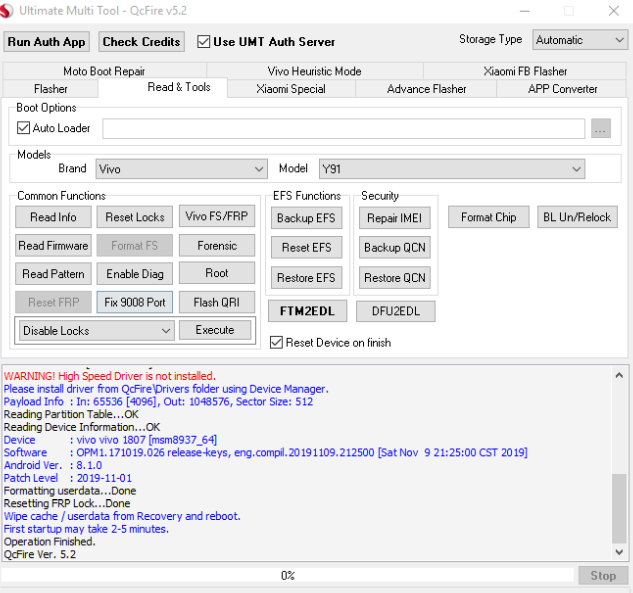Click the Execute button
This screenshot has height=593, width=633.
point(215,330)
